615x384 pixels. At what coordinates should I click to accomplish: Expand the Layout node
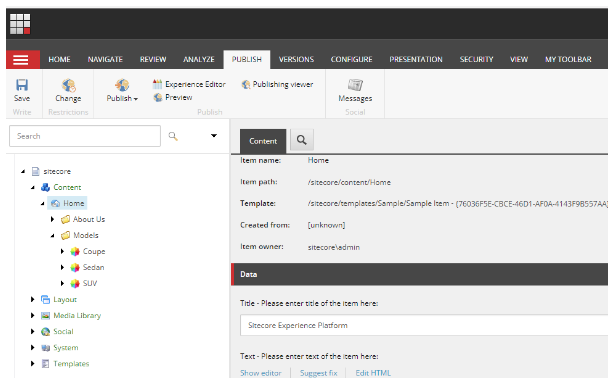coord(33,300)
